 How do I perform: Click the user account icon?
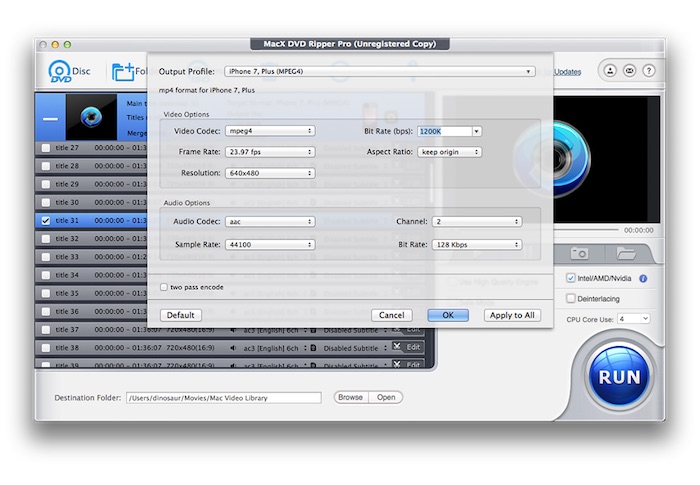[609, 71]
